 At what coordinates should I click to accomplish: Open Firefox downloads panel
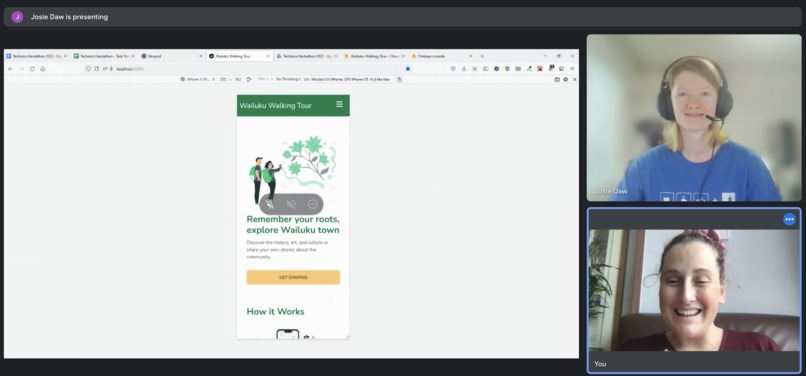point(464,68)
